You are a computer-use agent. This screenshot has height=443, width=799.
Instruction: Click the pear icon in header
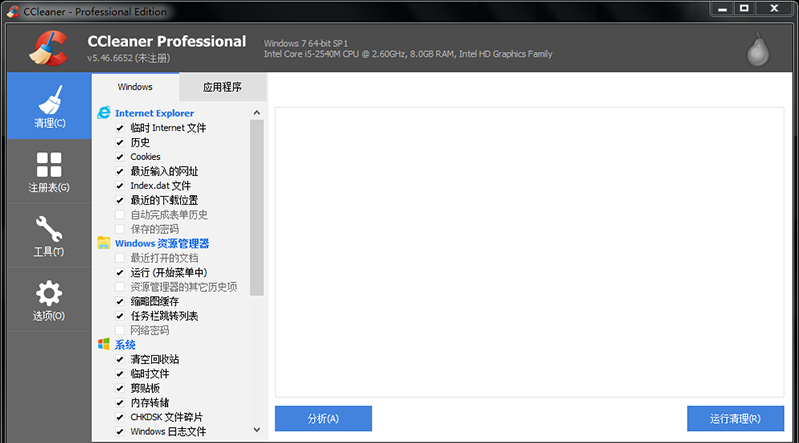coord(758,50)
